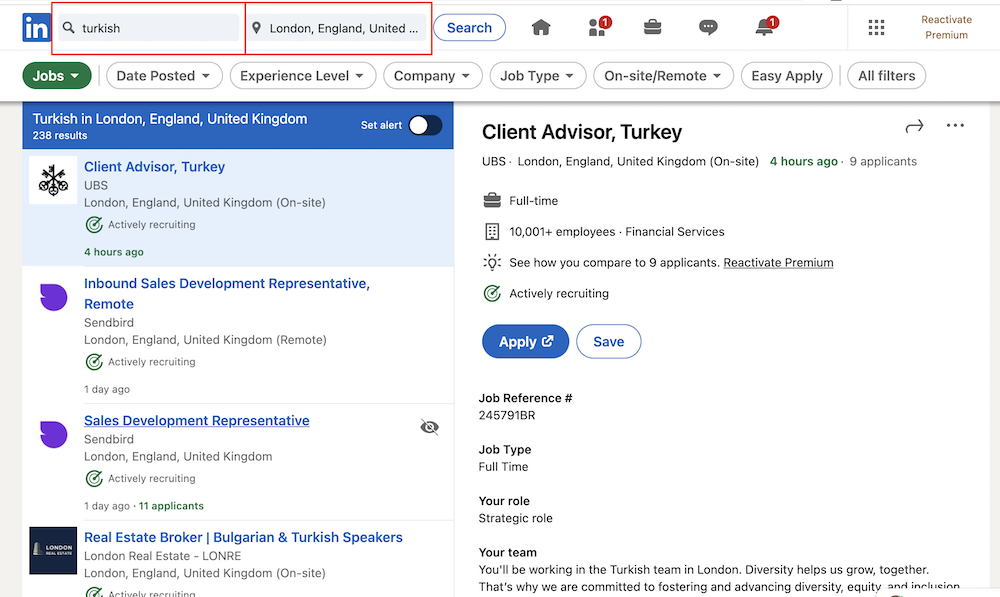
Task: Click the Sendbird logo beside Inbound Sales job
Action: [54, 297]
